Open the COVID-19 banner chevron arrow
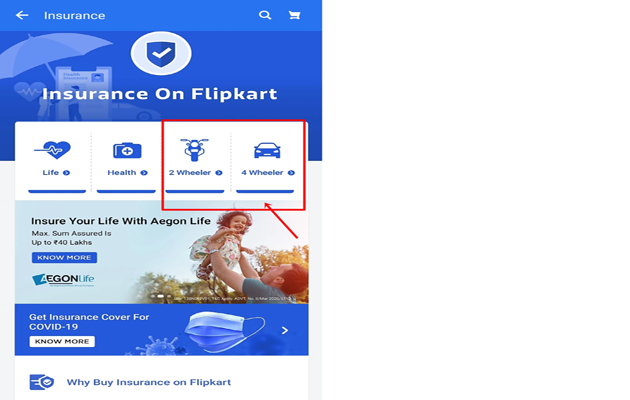This screenshot has width=630, height=400. click(285, 330)
